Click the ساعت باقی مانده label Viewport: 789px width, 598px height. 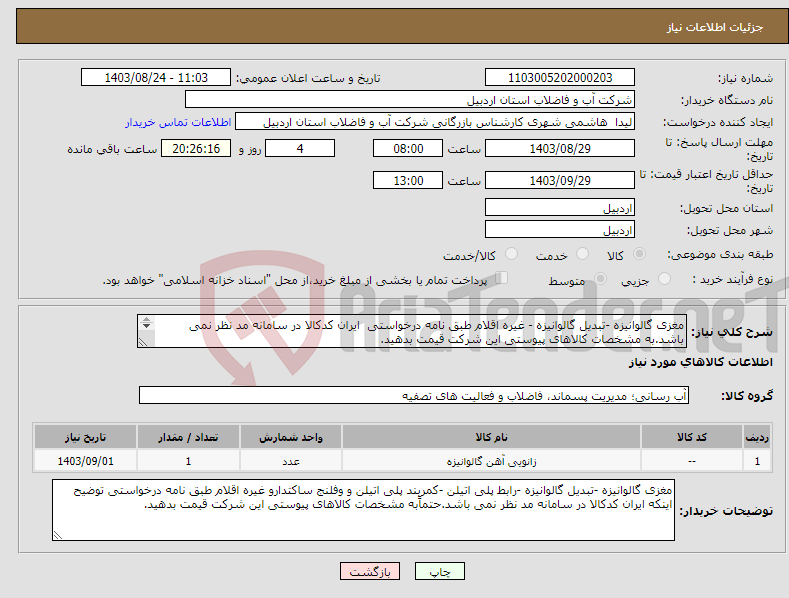(x=112, y=150)
